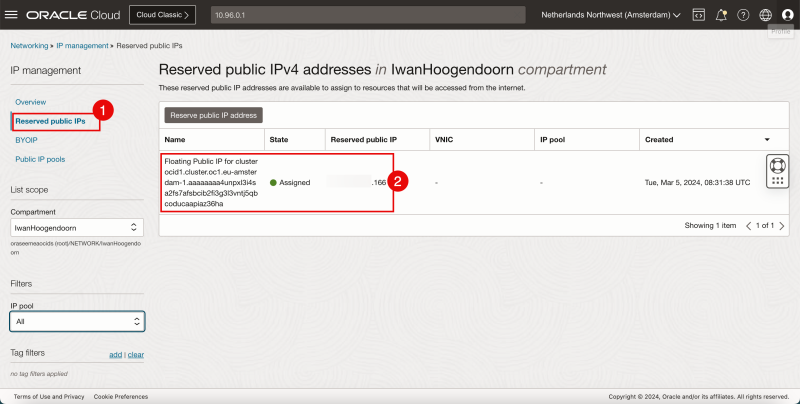Open the Cloud Shell developer tools icon
Viewport: 800px width, 404px height.
tap(698, 15)
